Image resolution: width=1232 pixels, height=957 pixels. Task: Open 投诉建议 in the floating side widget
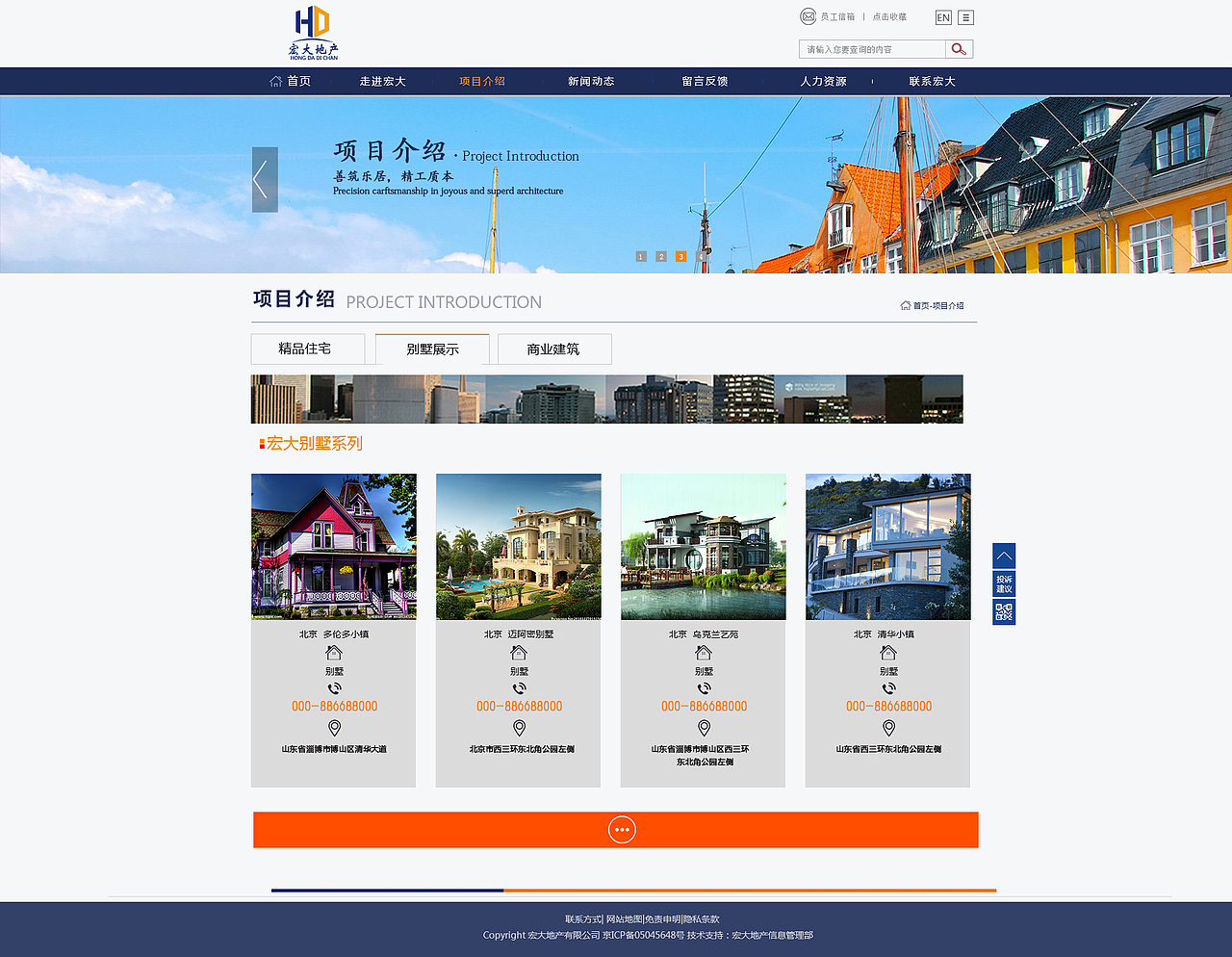tap(1004, 583)
